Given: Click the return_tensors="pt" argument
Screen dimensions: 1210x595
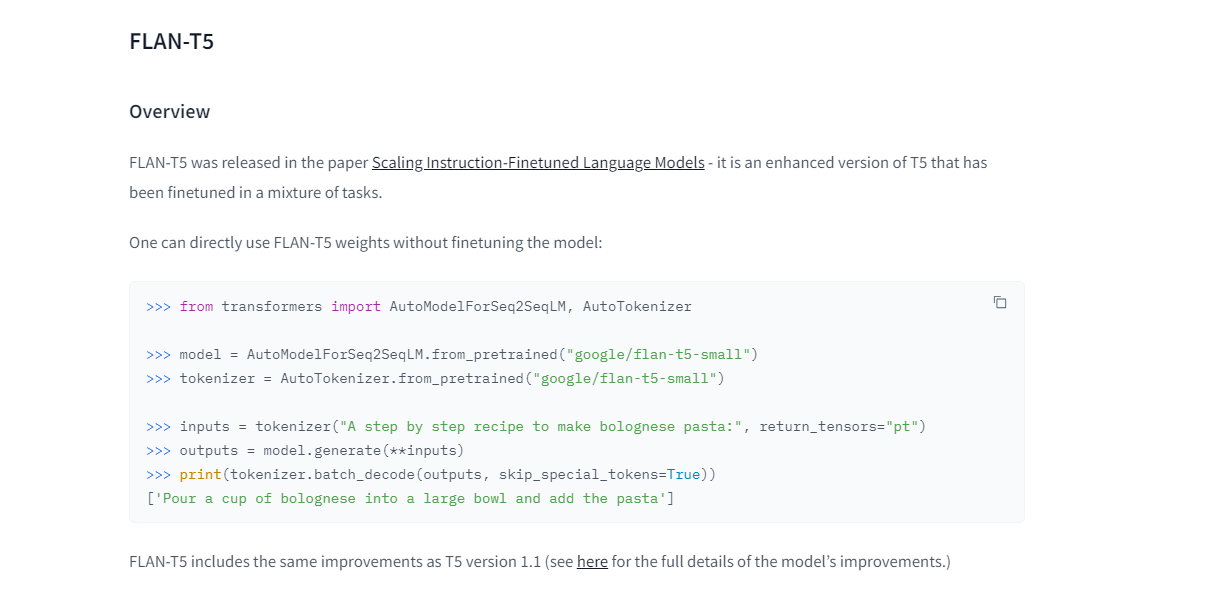Looking at the screenshot, I should tap(838, 426).
